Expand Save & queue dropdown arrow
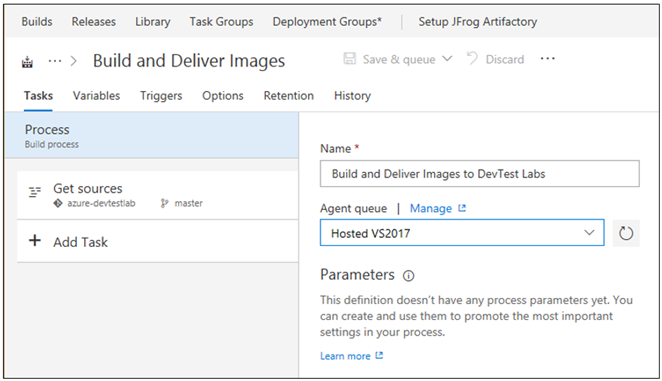 coord(447,59)
